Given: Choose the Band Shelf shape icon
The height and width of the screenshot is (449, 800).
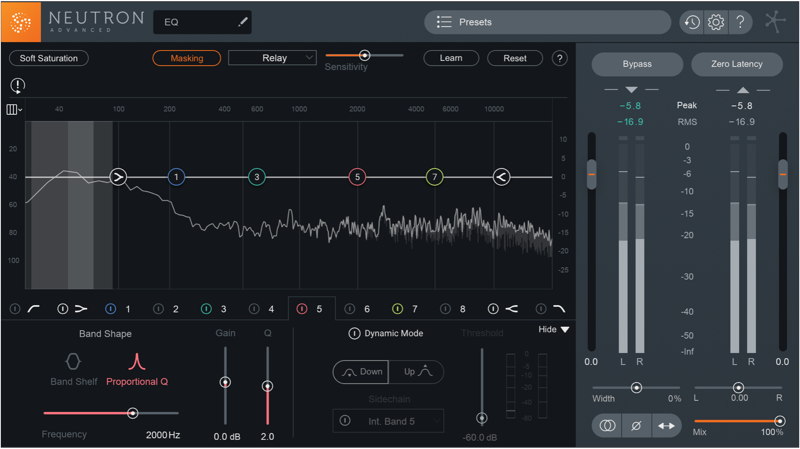Looking at the screenshot, I should 73,362.
